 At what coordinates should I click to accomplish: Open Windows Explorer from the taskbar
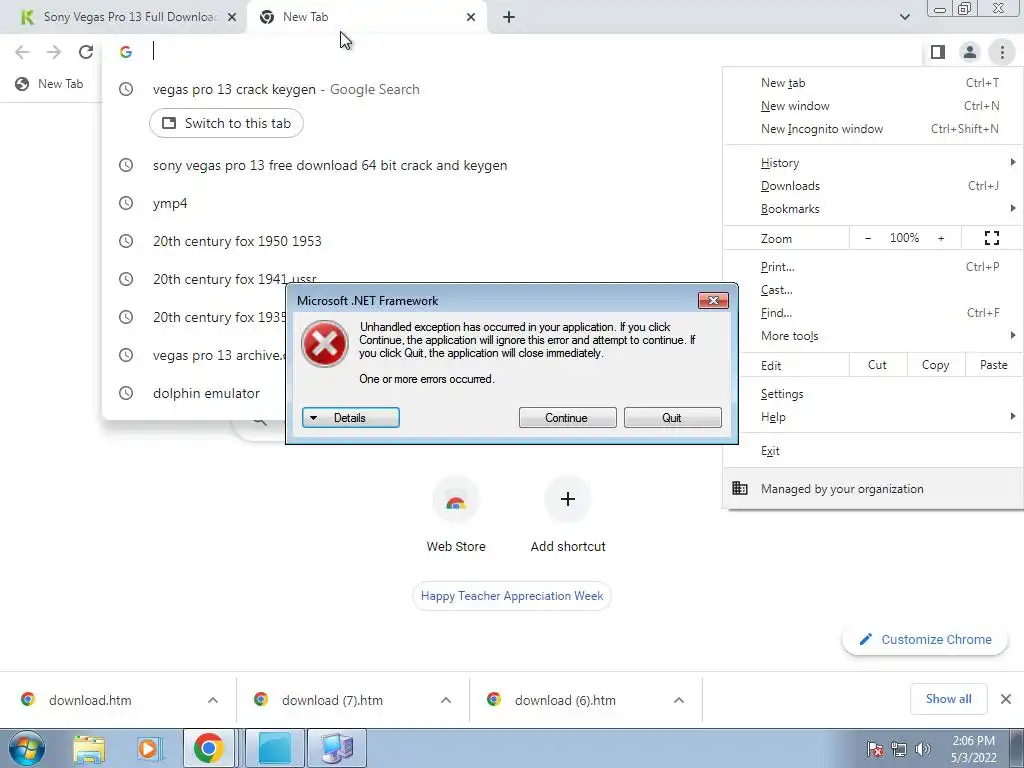tap(89, 748)
